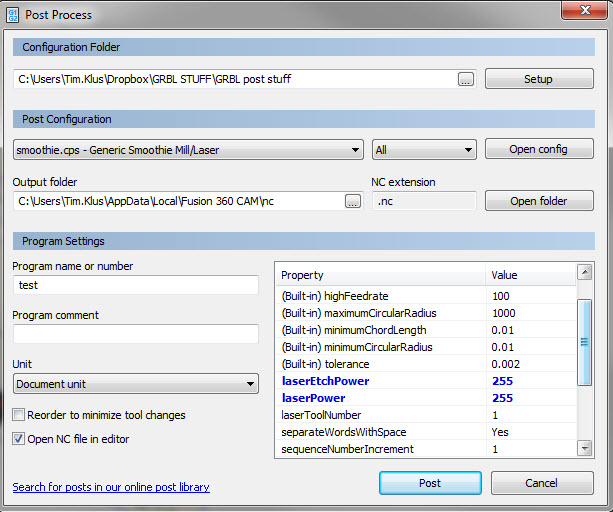Viewport: 613px width, 512px height.
Task: Click the Value column header
Action: point(530,275)
